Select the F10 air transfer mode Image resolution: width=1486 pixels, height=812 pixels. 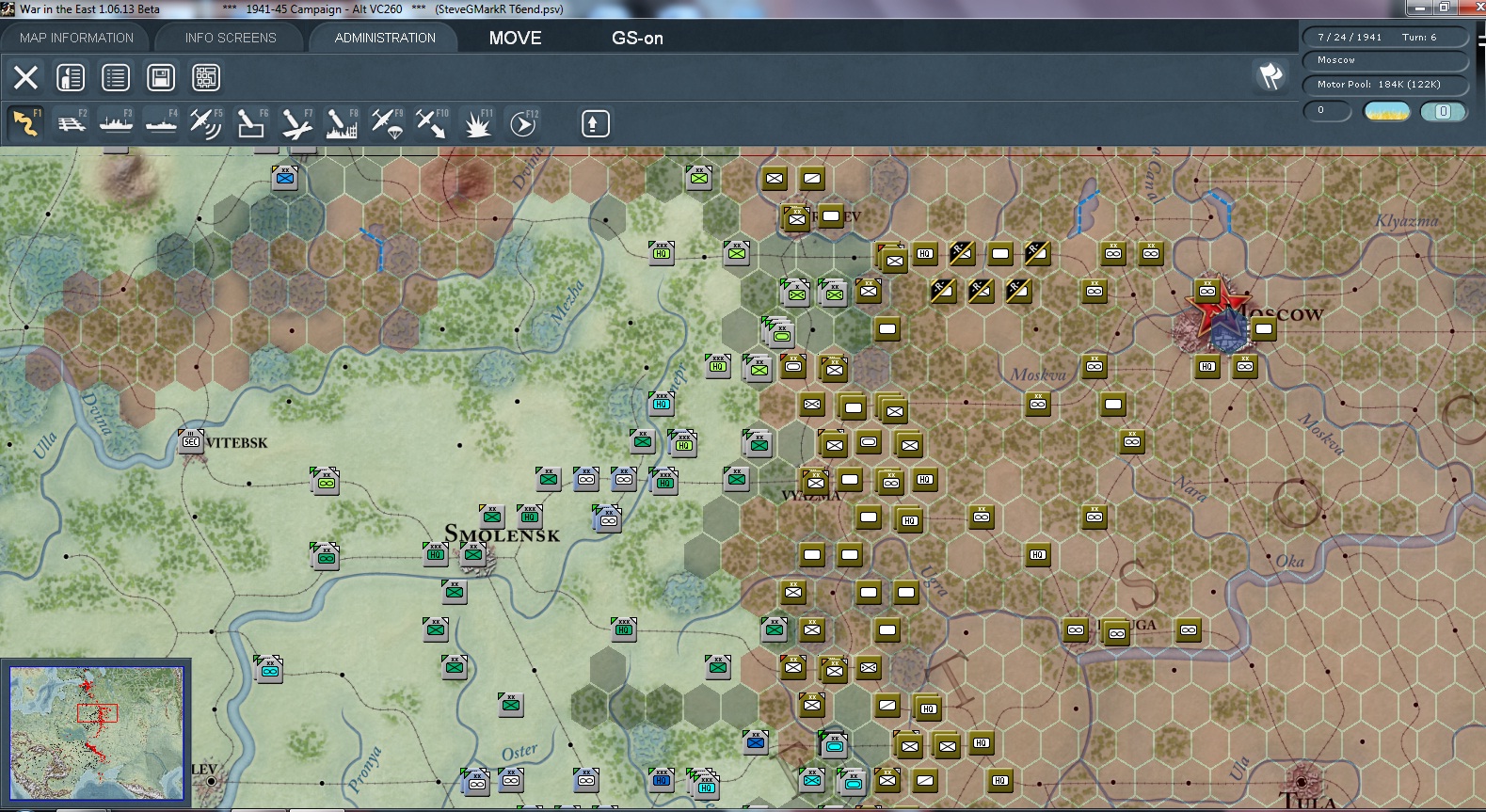tap(432, 123)
